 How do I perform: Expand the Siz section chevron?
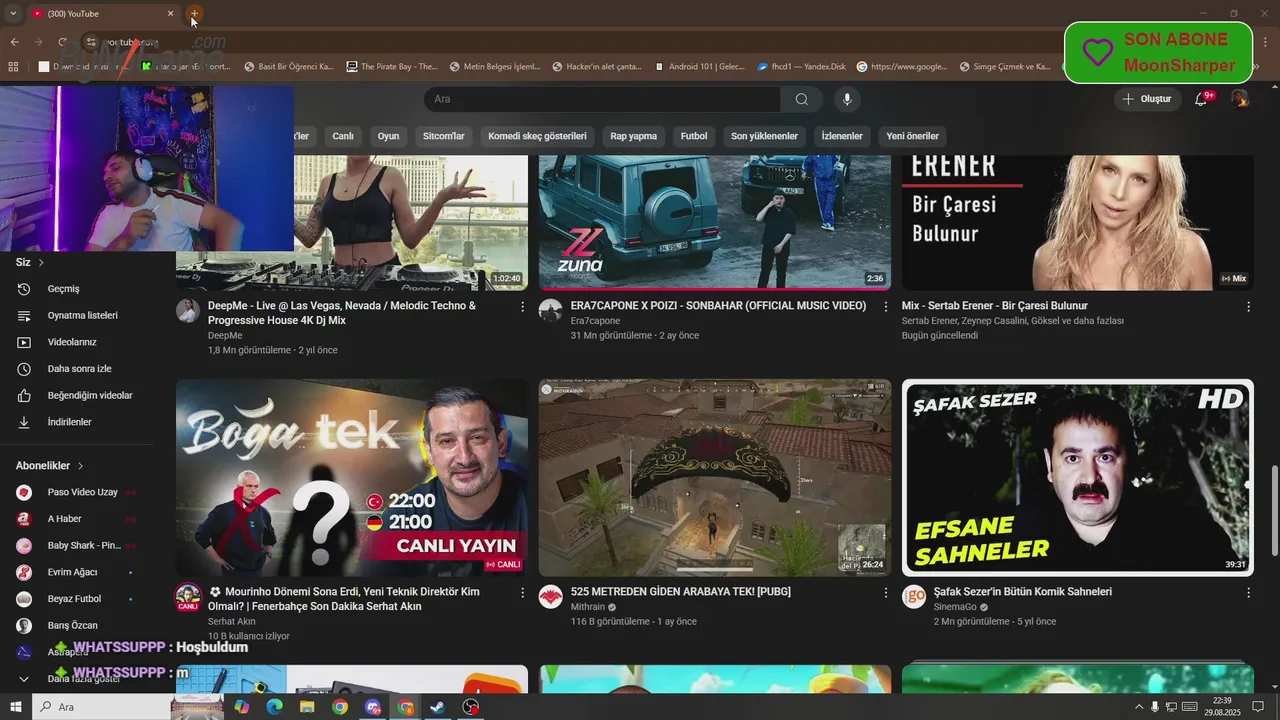tap(41, 263)
